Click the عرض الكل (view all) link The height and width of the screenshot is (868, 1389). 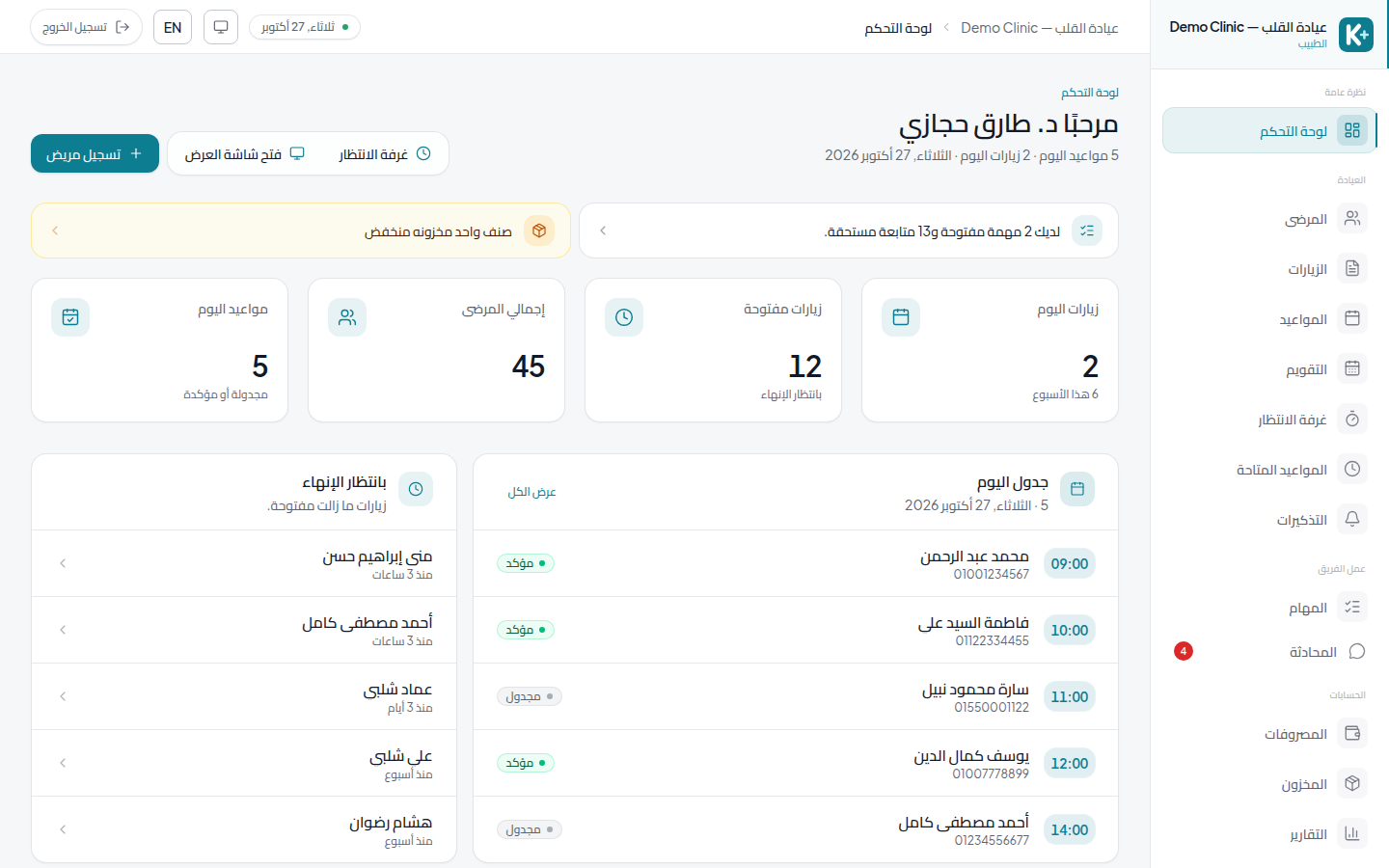[x=532, y=492]
